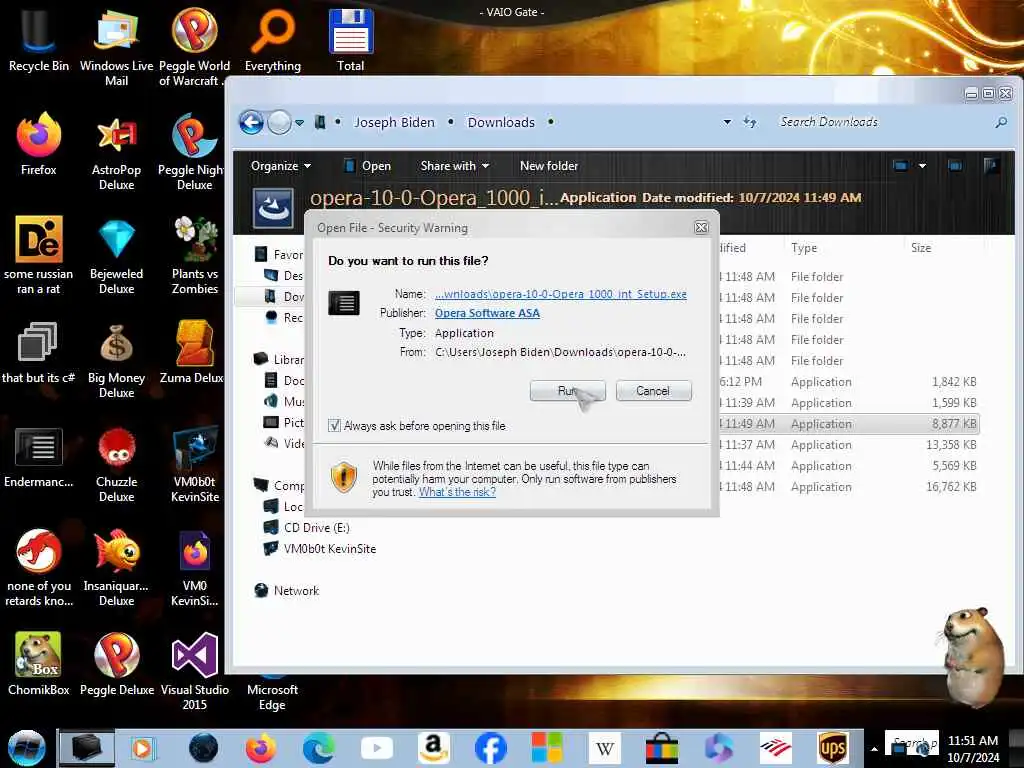This screenshot has height=768, width=1024.
Task: Launch Big Money Deluxe desktop icon
Action: click(116, 359)
